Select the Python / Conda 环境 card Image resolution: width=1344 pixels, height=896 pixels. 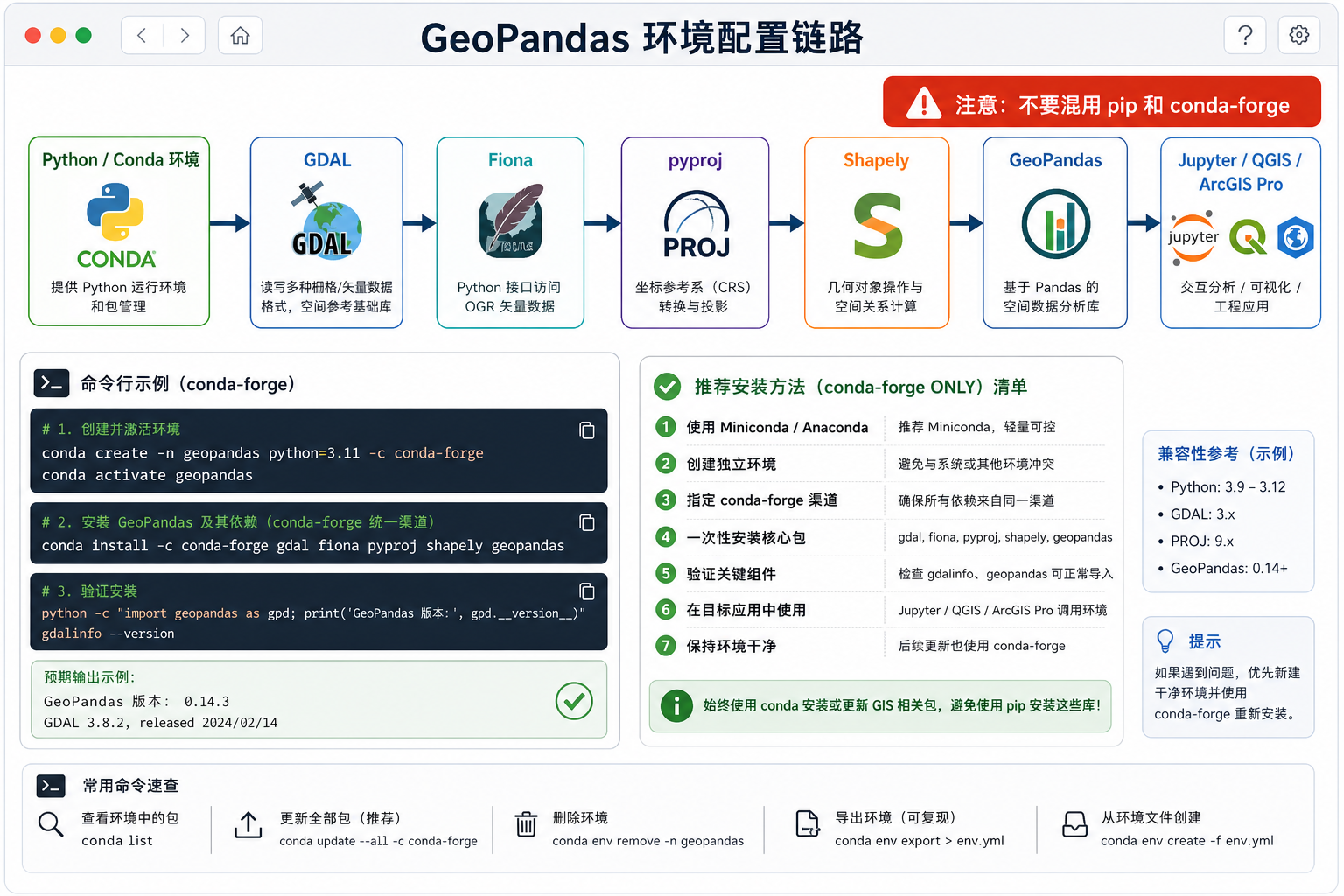coord(119,231)
